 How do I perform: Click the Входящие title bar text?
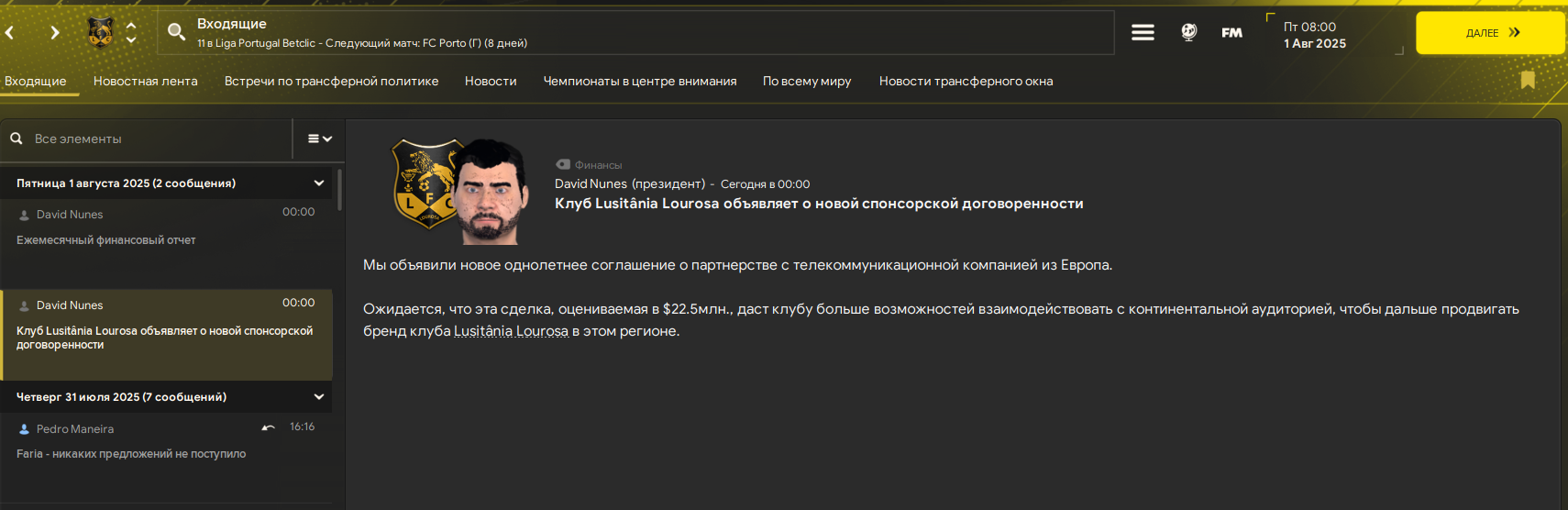(232, 24)
